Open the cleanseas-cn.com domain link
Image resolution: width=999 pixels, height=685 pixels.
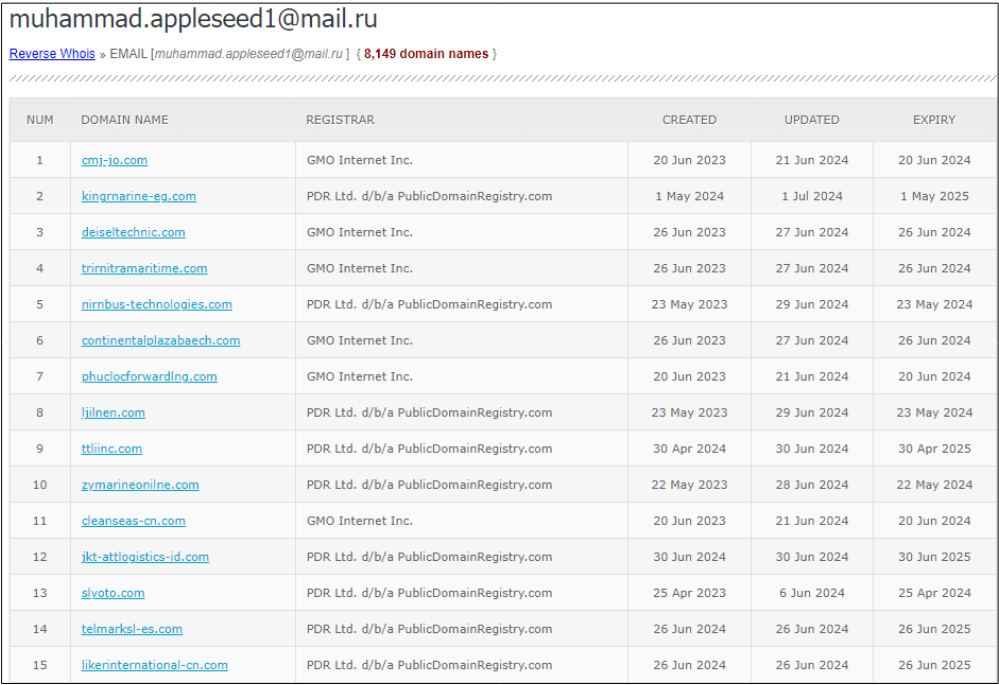[134, 521]
